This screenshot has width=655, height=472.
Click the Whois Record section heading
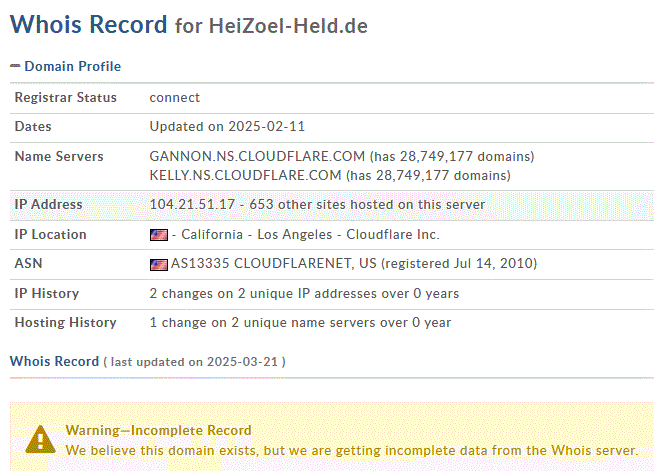coord(54,361)
